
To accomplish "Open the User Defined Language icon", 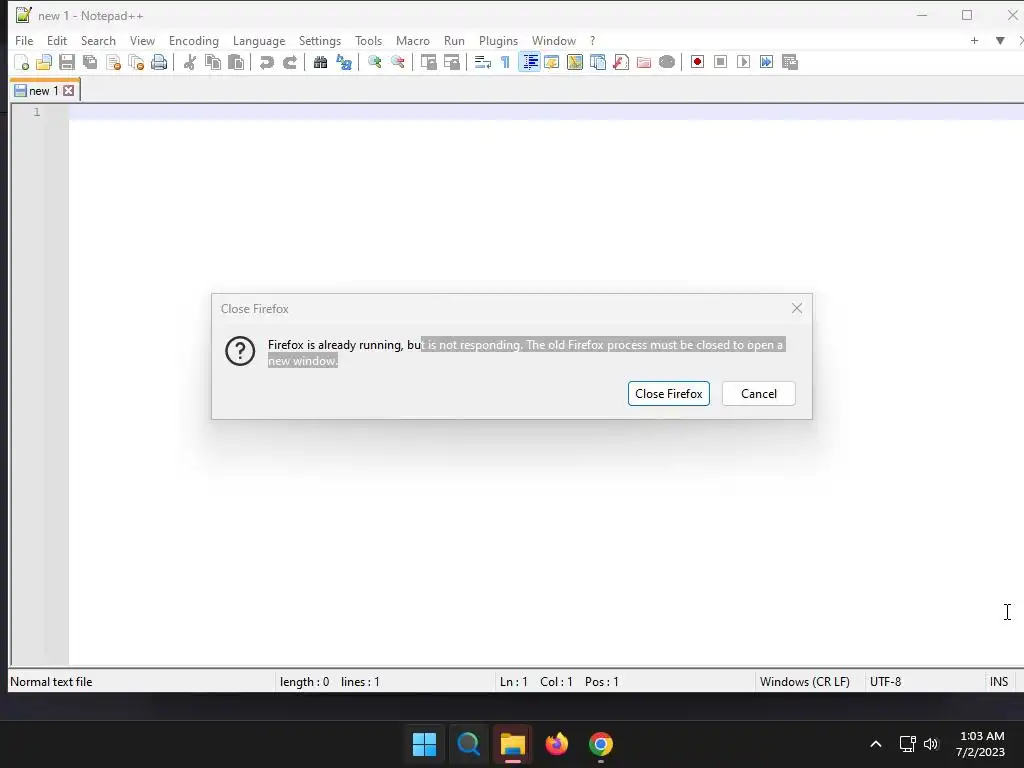I will coord(552,62).
